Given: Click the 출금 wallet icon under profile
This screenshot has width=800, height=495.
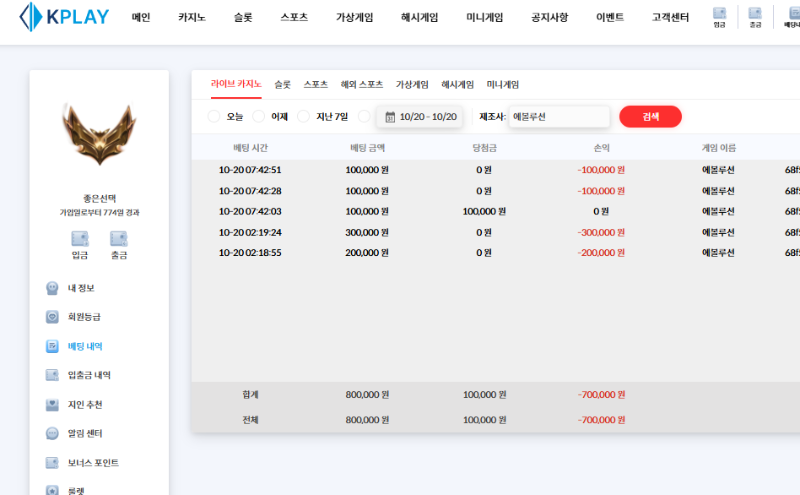Looking at the screenshot, I should [x=118, y=244].
